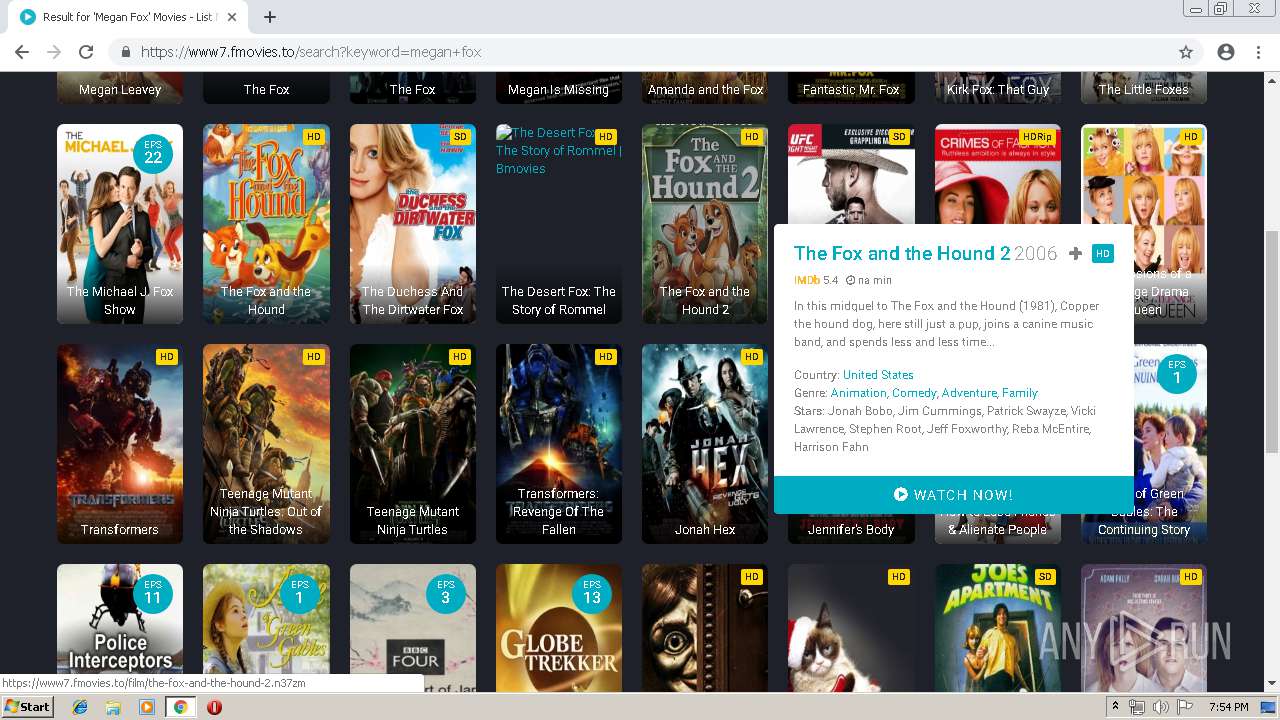Viewport: 1280px width, 720px height.
Task: Open media player icon in taskbar
Action: coord(147,707)
